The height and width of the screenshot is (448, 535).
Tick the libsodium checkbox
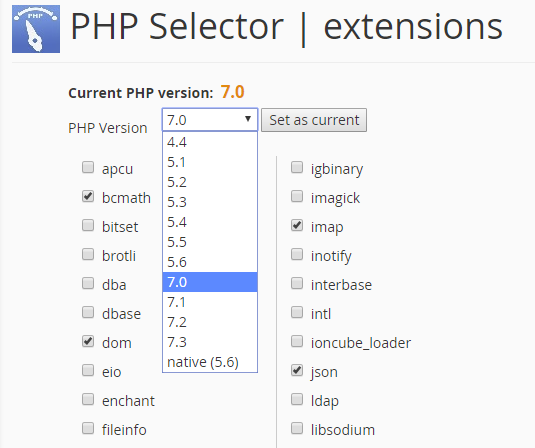(x=297, y=428)
